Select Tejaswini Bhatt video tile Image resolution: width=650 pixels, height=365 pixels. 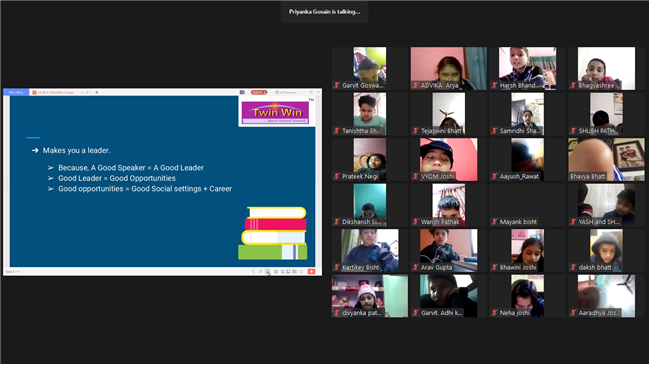[449, 114]
